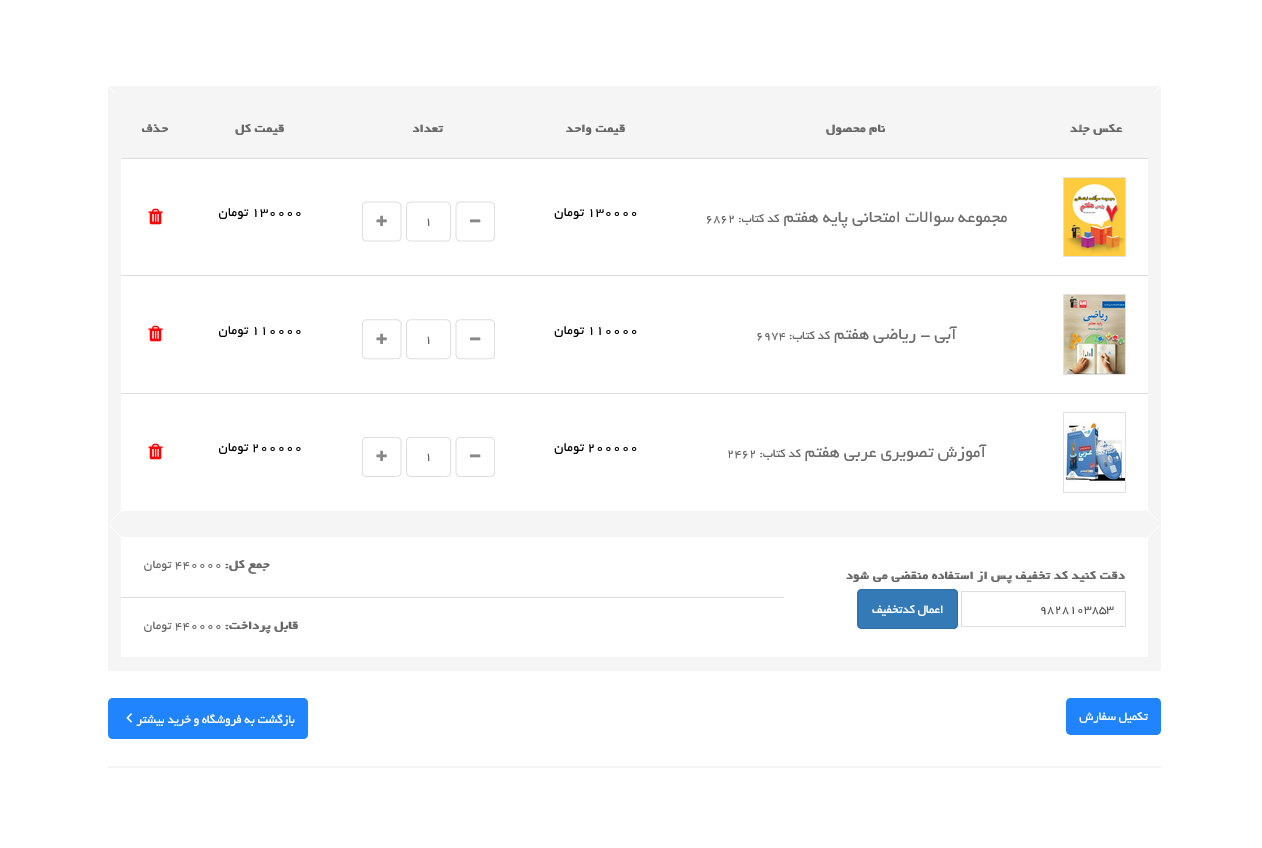Go back to shop via بازگشت به فروشگاه
This screenshot has width=1262, height=848.
click(x=208, y=718)
